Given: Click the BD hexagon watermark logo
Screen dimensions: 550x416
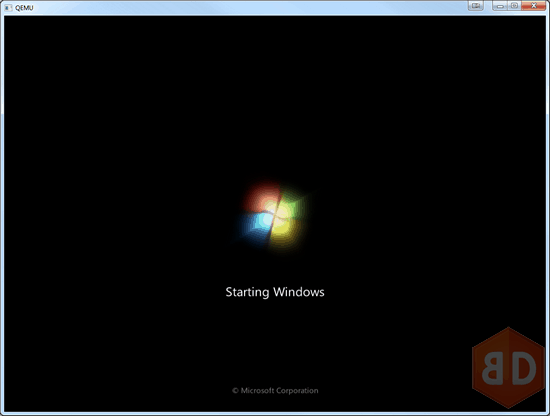Looking at the screenshot, I should tap(509, 367).
